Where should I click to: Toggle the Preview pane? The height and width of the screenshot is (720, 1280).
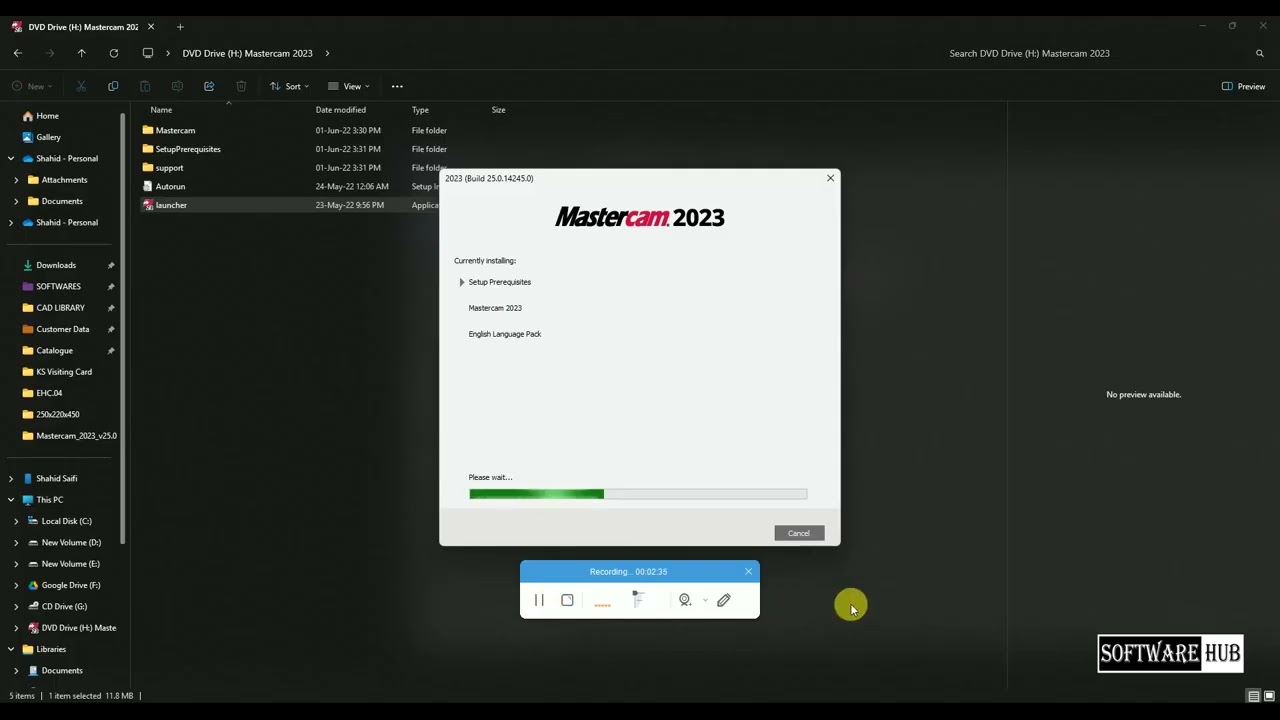point(1243,86)
